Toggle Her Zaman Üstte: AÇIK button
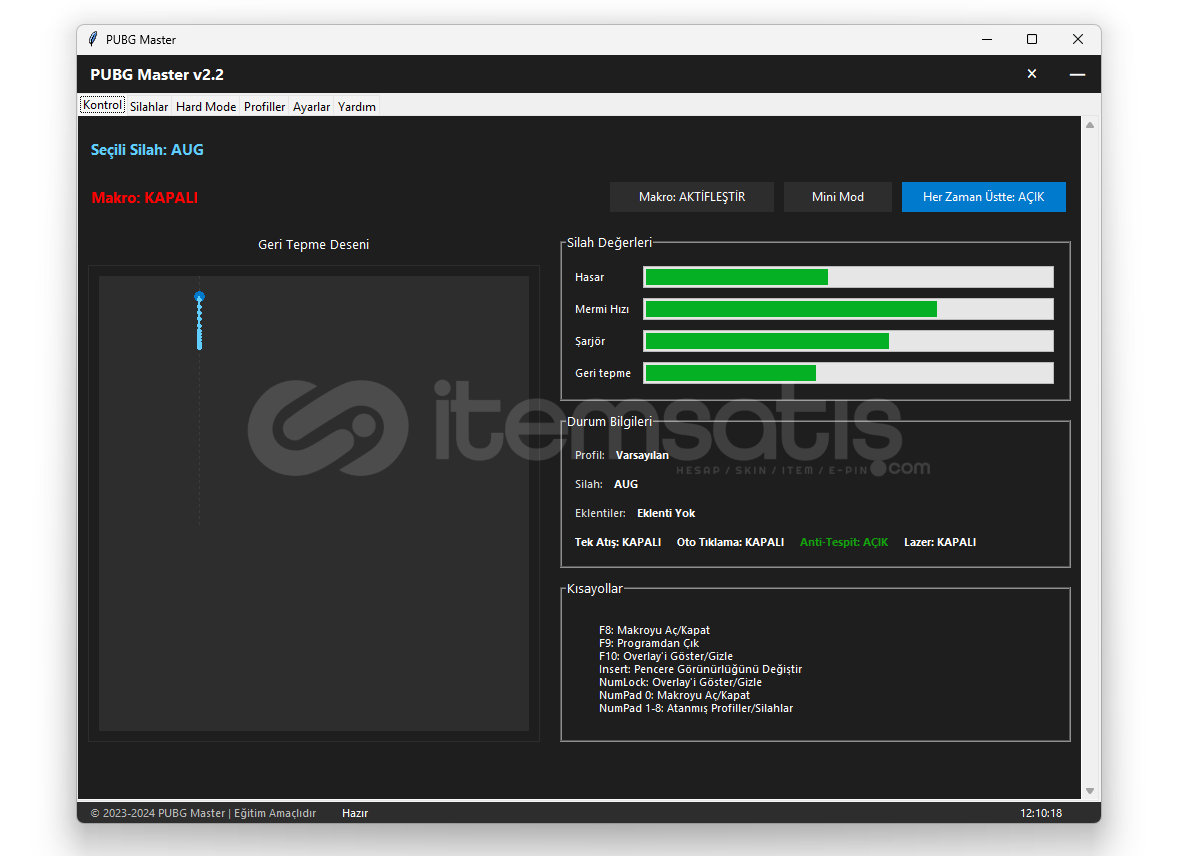Image resolution: width=1177 pixels, height=856 pixels. [983, 197]
